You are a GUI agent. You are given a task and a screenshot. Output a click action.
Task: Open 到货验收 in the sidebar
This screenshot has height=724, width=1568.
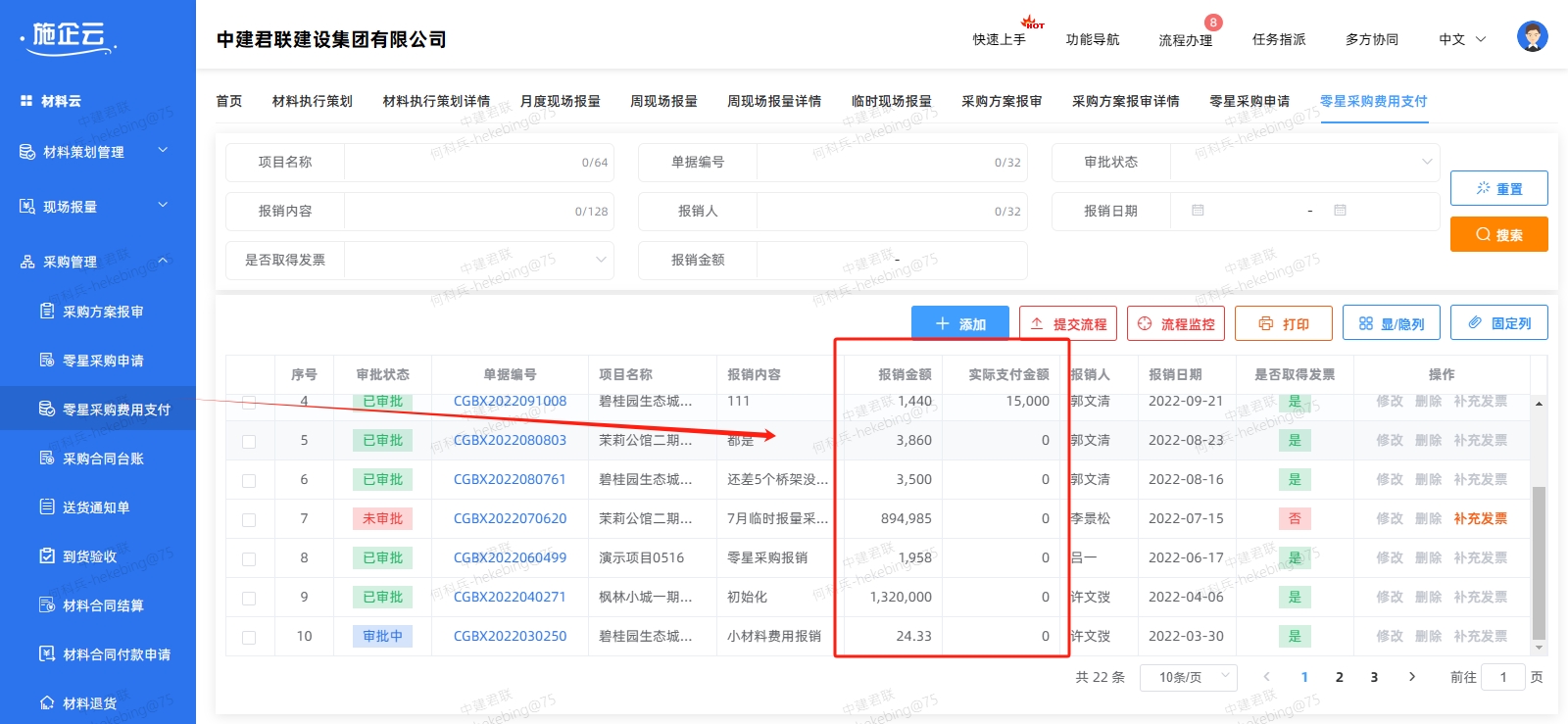coord(89,556)
